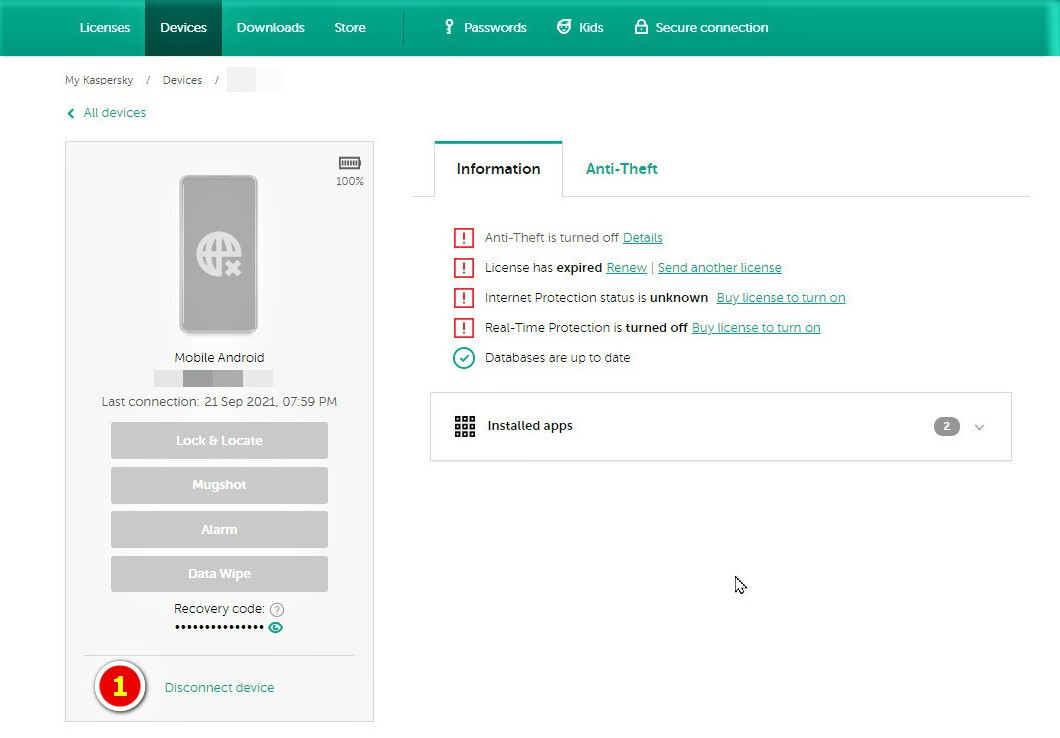This screenshot has width=1060, height=738.
Task: Click the Installed apps heading
Action: point(530,426)
